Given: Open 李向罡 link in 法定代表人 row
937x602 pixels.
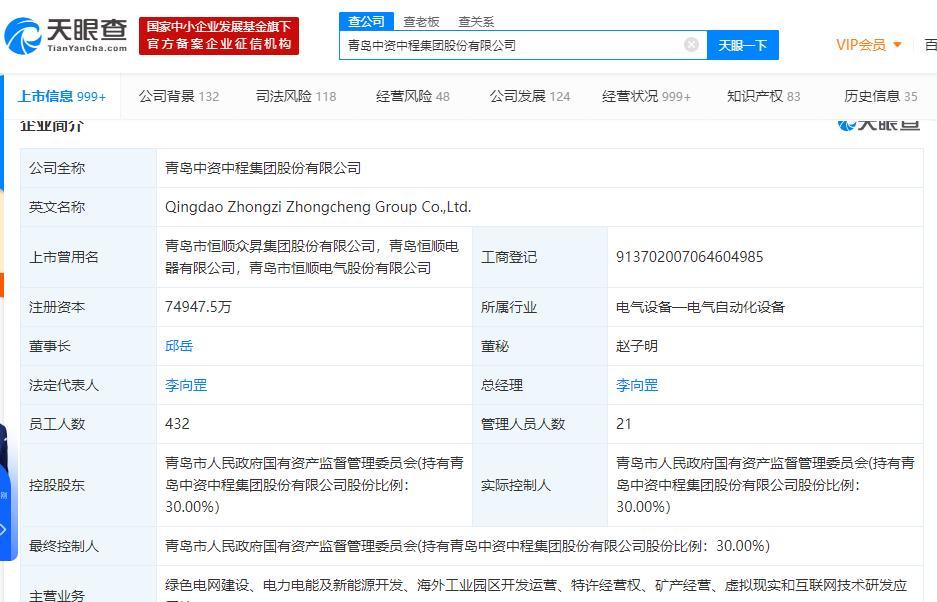Looking at the screenshot, I should (186, 385).
